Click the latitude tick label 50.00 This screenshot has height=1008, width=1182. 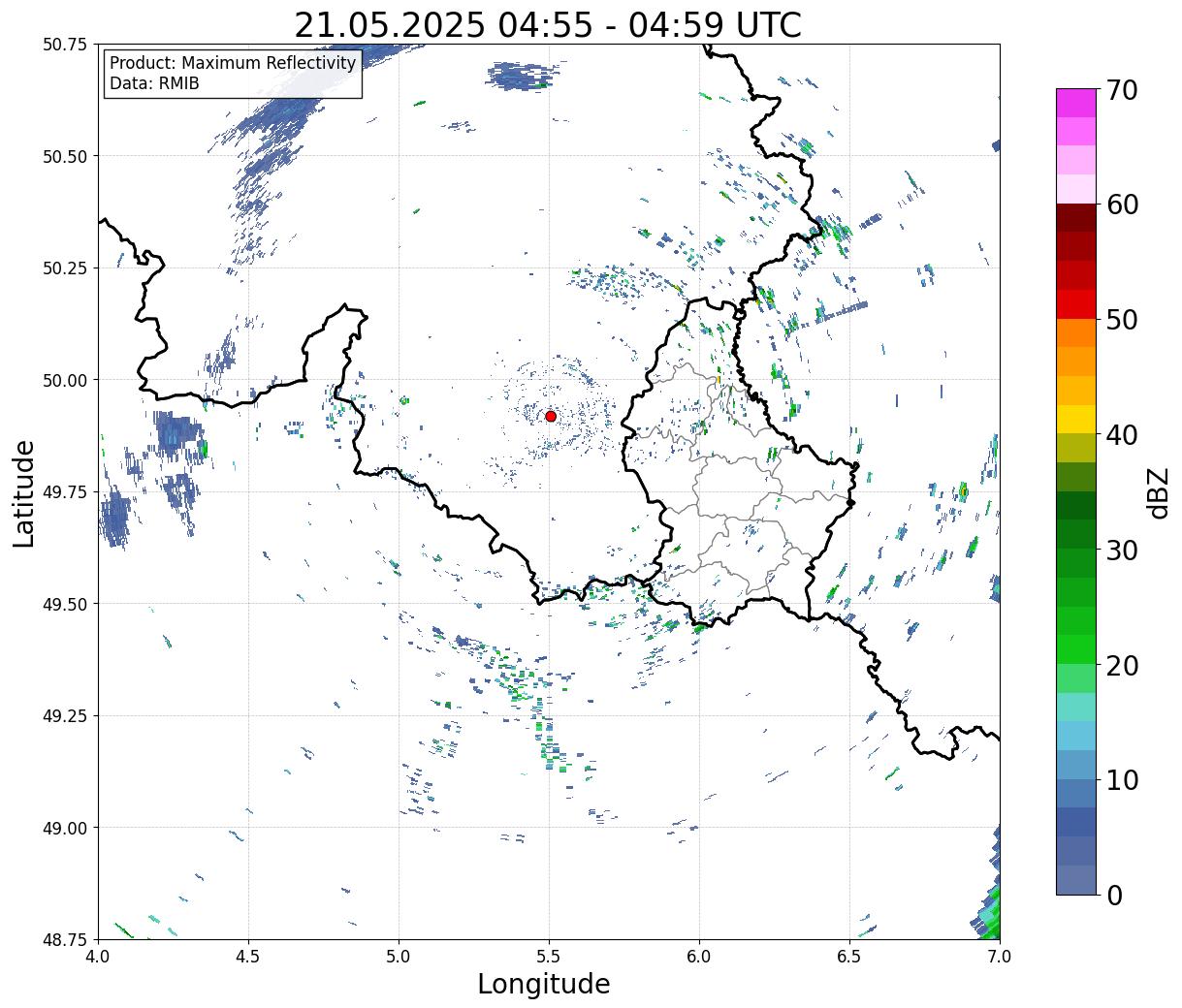coord(64,380)
